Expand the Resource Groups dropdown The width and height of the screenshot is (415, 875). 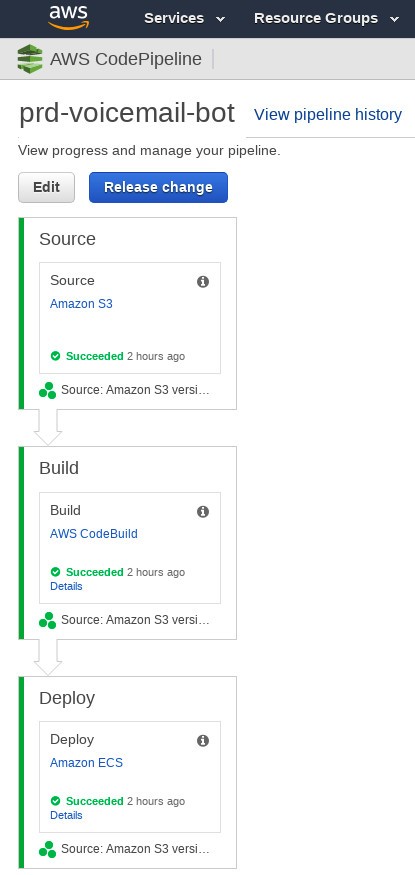[x=327, y=18]
